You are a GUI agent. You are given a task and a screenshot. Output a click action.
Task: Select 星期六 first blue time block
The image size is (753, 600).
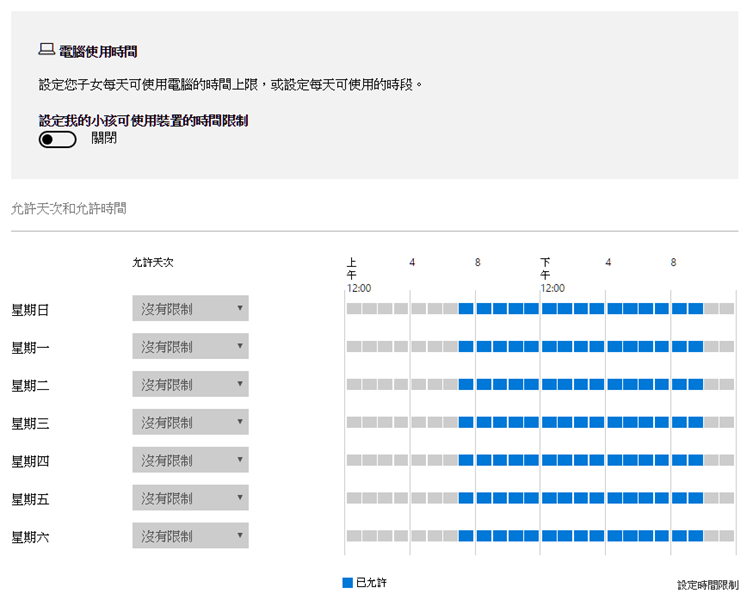coord(466,537)
